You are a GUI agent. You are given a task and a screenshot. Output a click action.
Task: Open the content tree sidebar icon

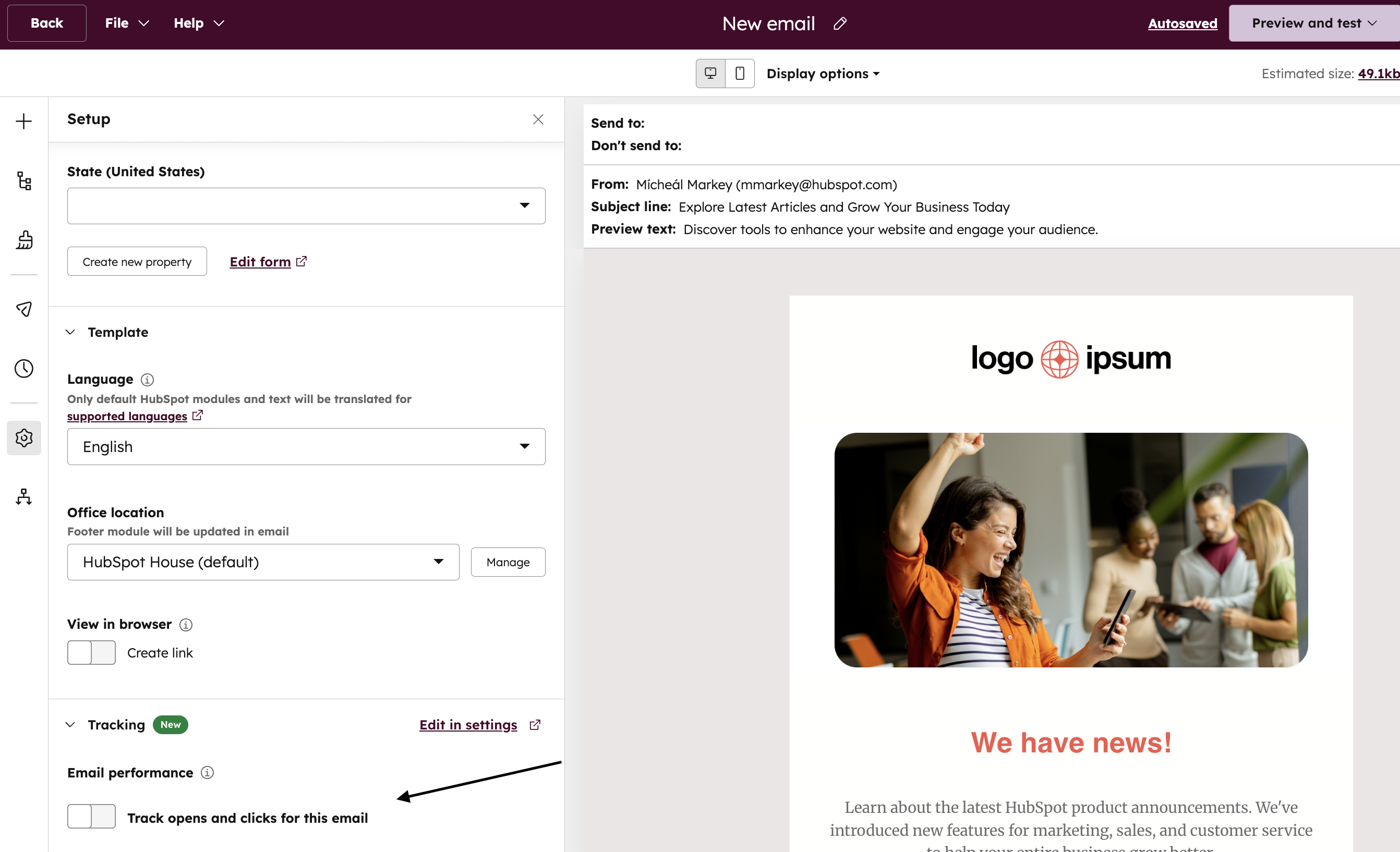point(24,180)
